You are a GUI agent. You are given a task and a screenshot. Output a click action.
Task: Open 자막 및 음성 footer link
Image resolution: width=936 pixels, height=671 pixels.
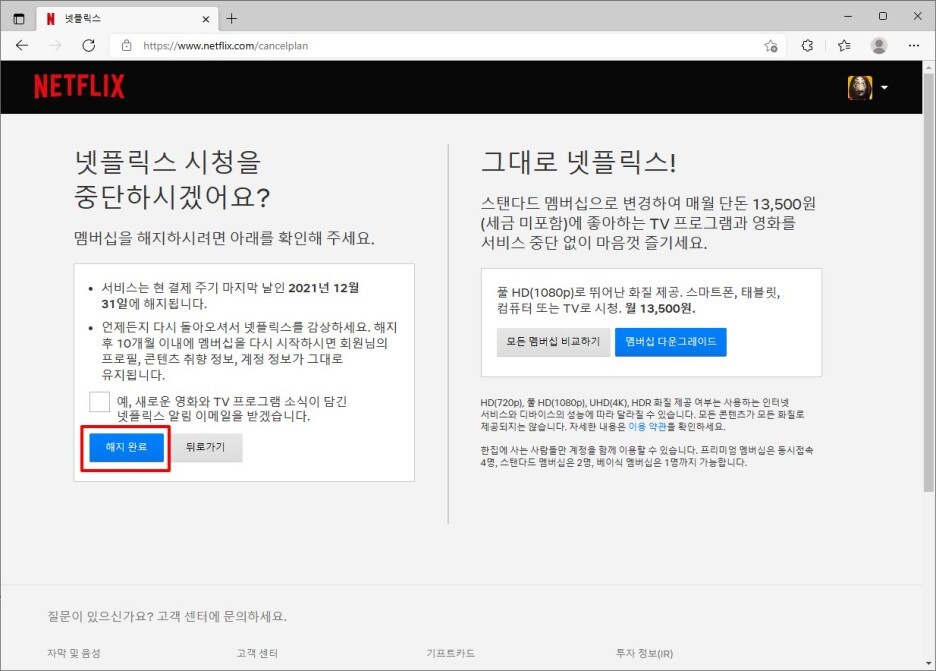tap(74, 654)
